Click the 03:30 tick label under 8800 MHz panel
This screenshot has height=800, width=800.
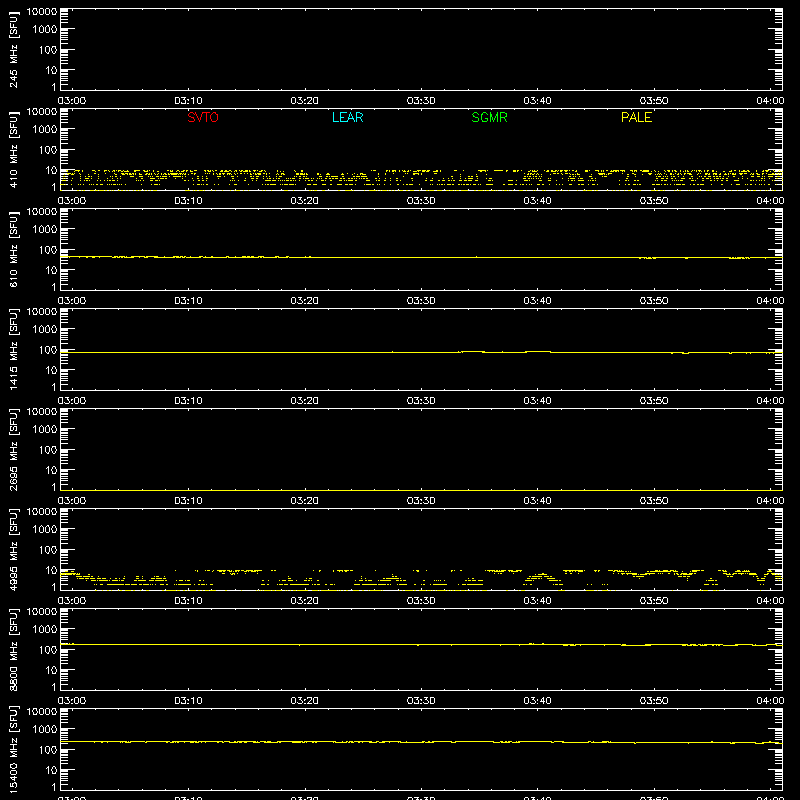coord(421,701)
